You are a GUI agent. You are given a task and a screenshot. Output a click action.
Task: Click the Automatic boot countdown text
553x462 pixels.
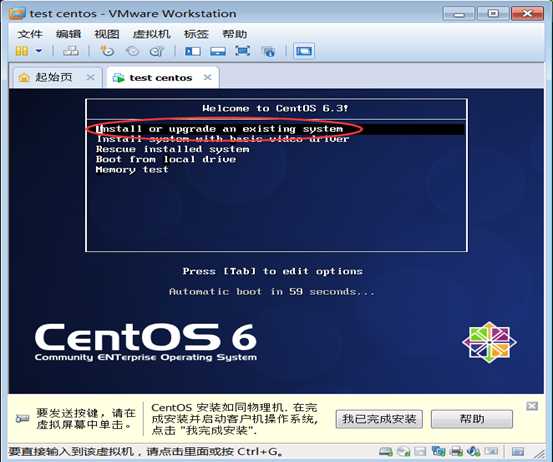coord(272,292)
